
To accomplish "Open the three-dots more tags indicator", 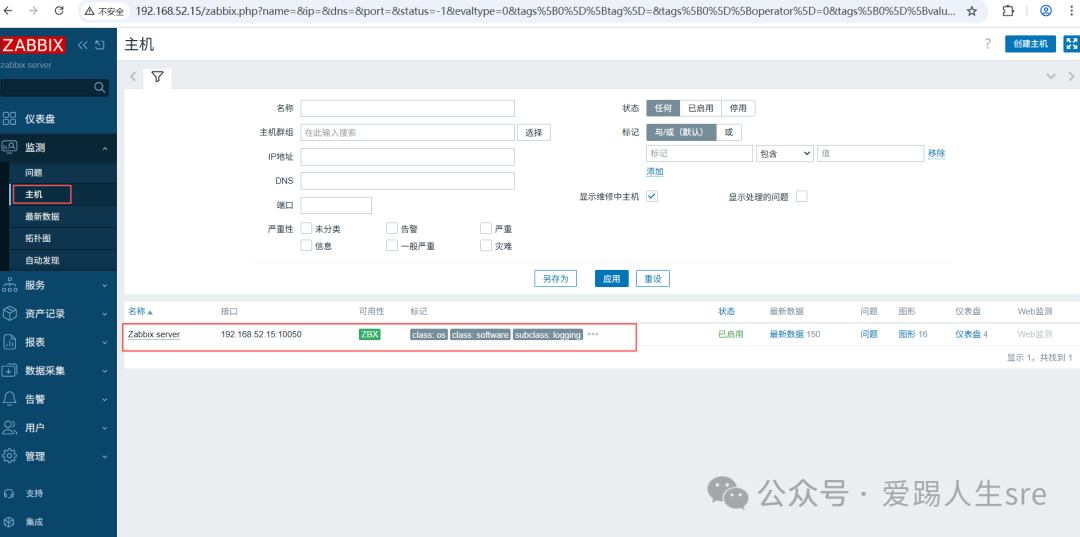I will 593,334.
